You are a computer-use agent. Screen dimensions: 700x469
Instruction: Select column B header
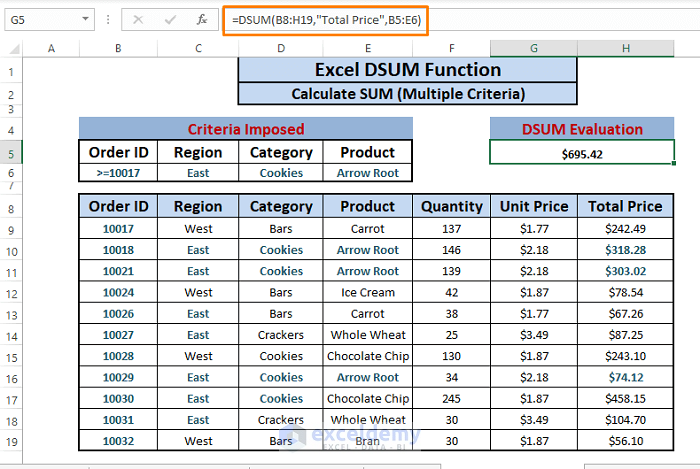[x=118, y=49]
